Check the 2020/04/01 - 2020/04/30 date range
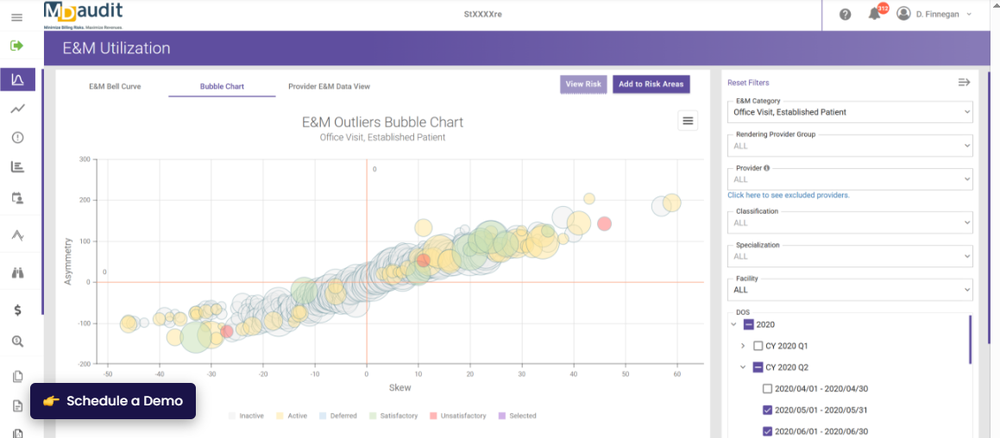 click(x=767, y=389)
